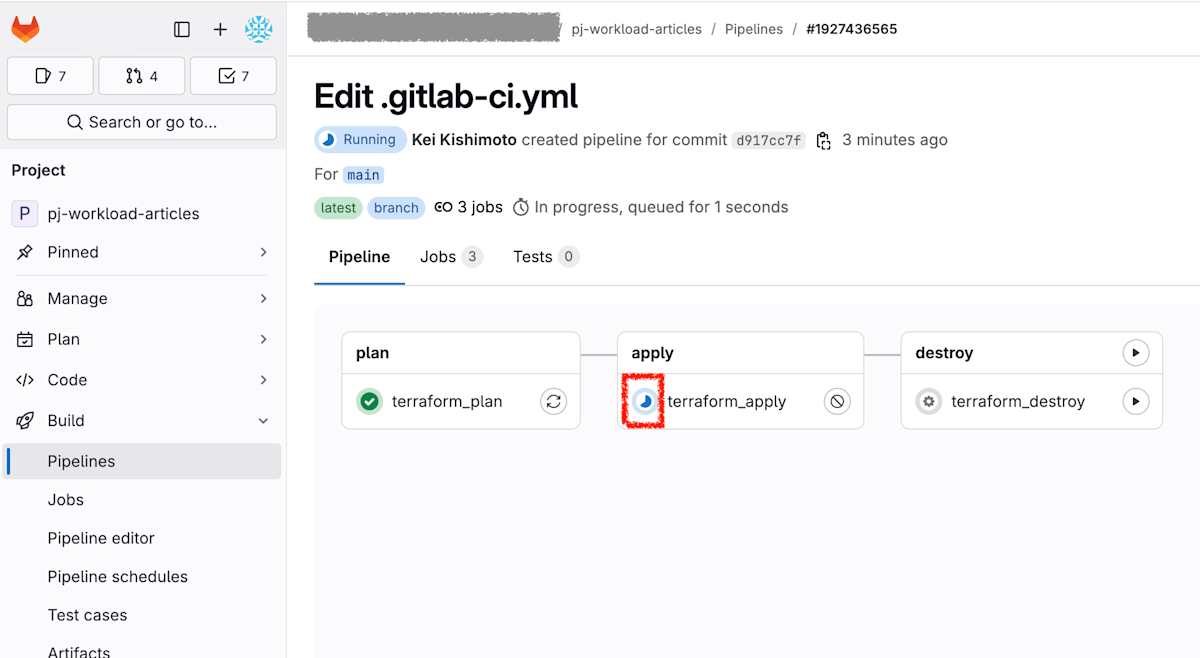Cancel the terraform_apply job
Image resolution: width=1200 pixels, height=658 pixels.
pyautogui.click(x=837, y=401)
